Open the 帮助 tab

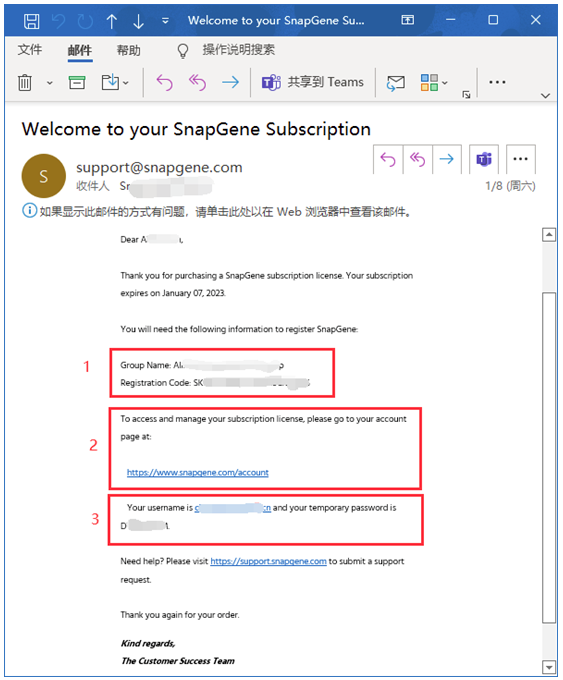[x=128, y=50]
